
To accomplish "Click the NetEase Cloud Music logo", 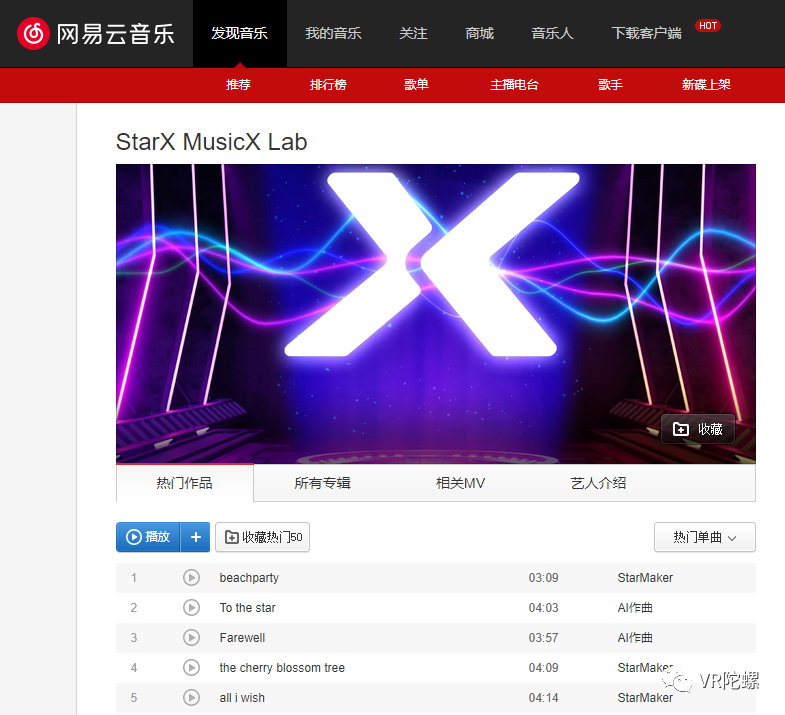I will coord(96,34).
